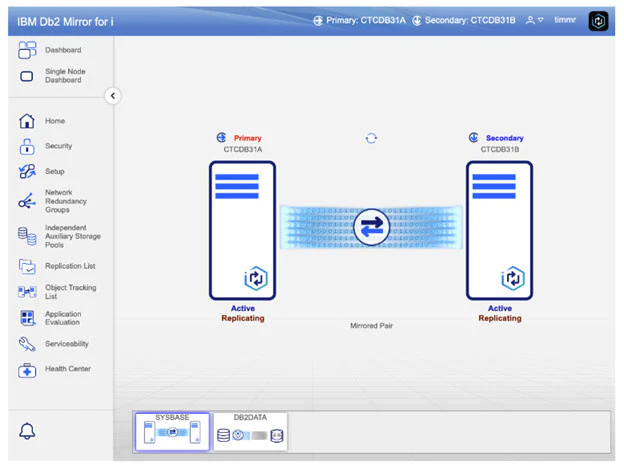Open Application Evaluation page
Viewport: 624px width, 469px height.
coord(63,318)
